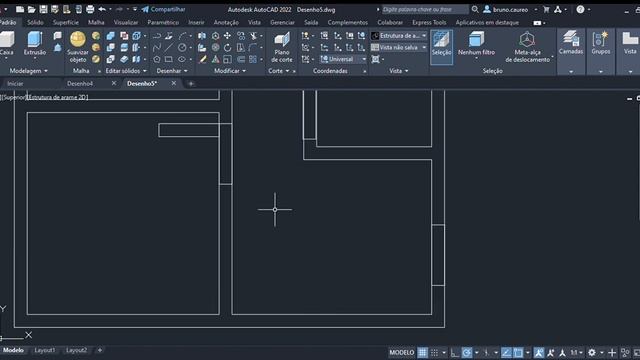Open the workspace gear settings
The width and height of the screenshot is (640, 360).
592,353
